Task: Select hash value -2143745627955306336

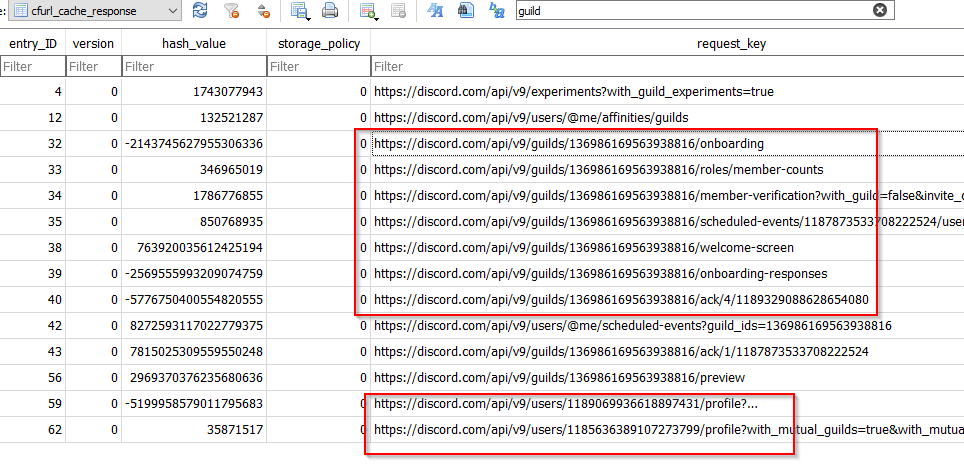Action: click(194, 144)
